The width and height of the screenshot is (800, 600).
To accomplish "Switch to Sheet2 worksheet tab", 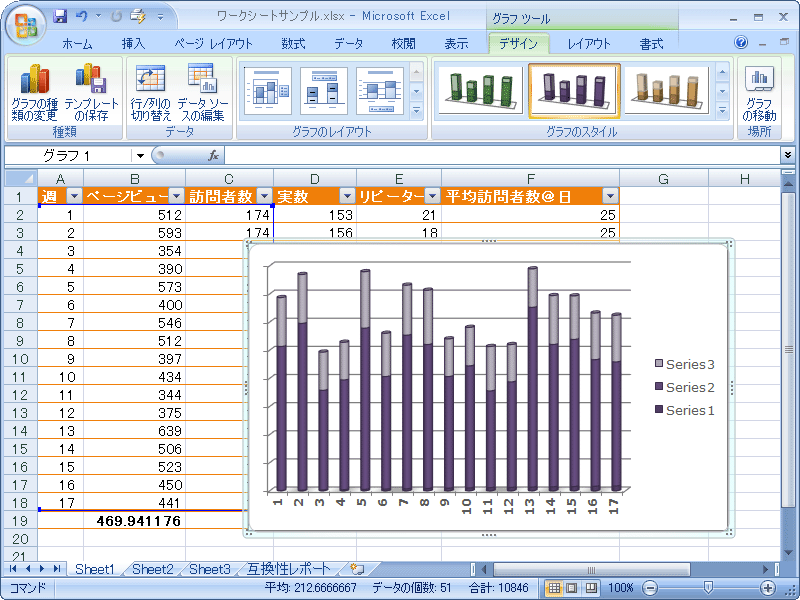I will pos(152,569).
